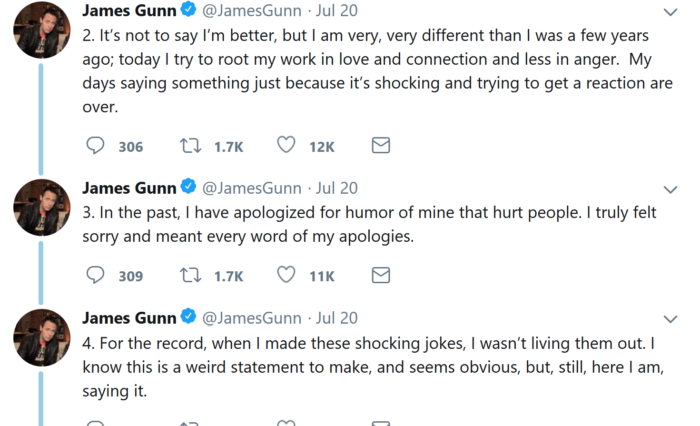This screenshot has height=426, width=700.
Task: Open James Gunn name on tweet 2
Action: click(129, 10)
